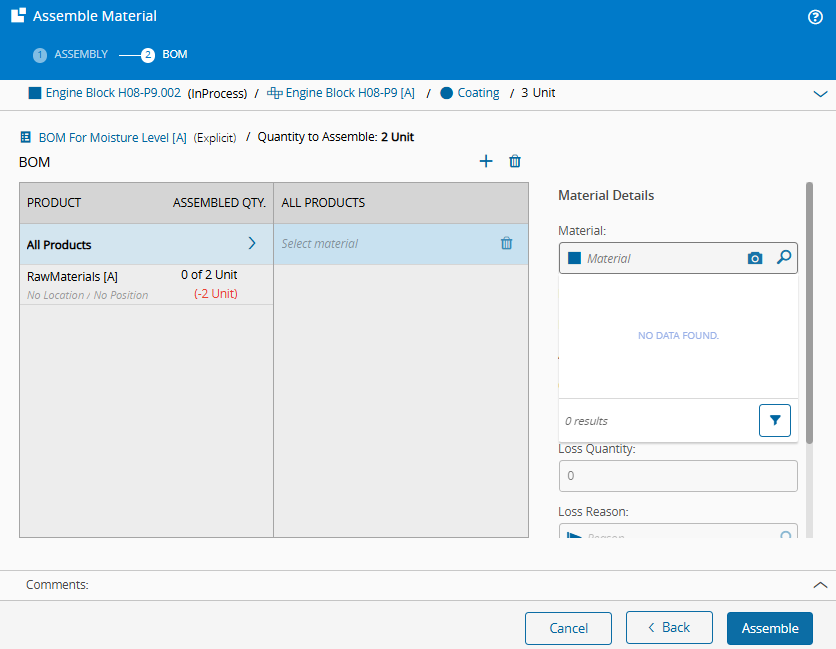This screenshot has height=649, width=836.
Task: Open camera scanner in Material field
Action: (755, 258)
